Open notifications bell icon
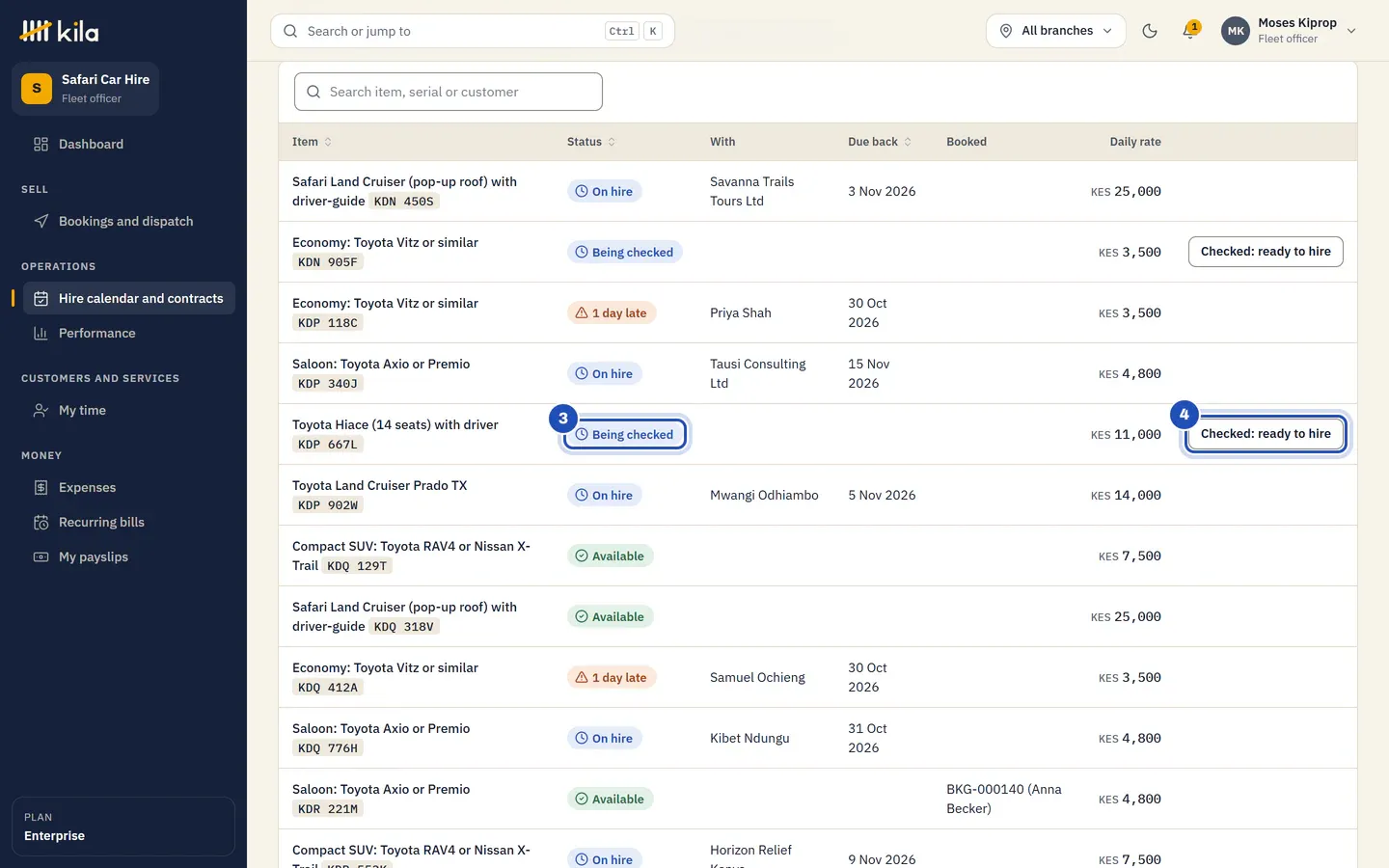The height and width of the screenshot is (868, 1389). (x=1190, y=31)
